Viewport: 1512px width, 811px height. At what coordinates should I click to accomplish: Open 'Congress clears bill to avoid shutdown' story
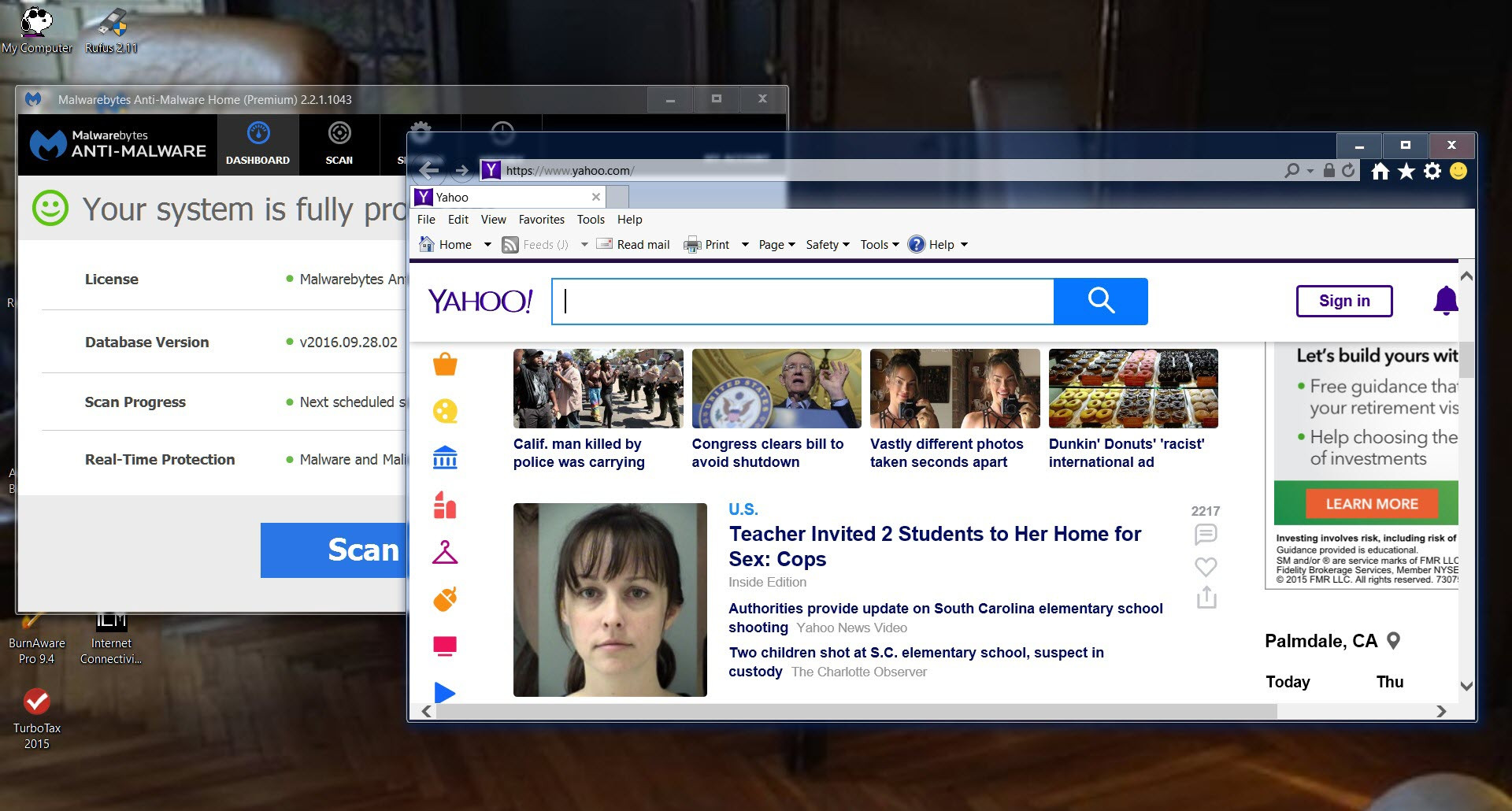tap(768, 453)
